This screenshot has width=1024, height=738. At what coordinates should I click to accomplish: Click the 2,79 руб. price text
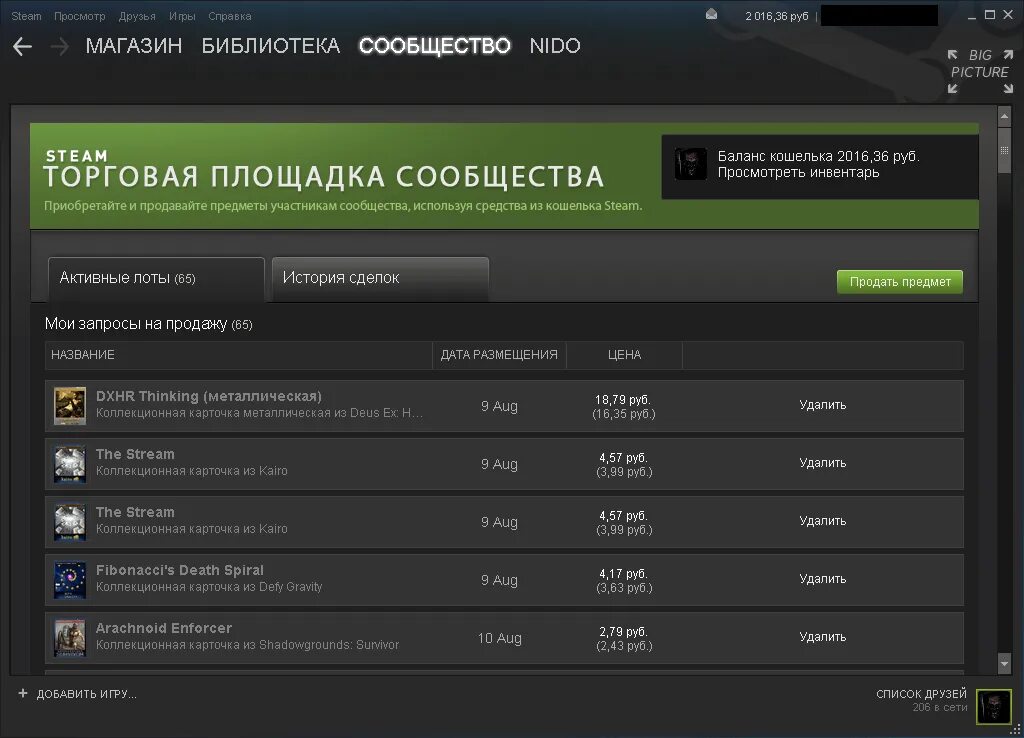point(623,632)
